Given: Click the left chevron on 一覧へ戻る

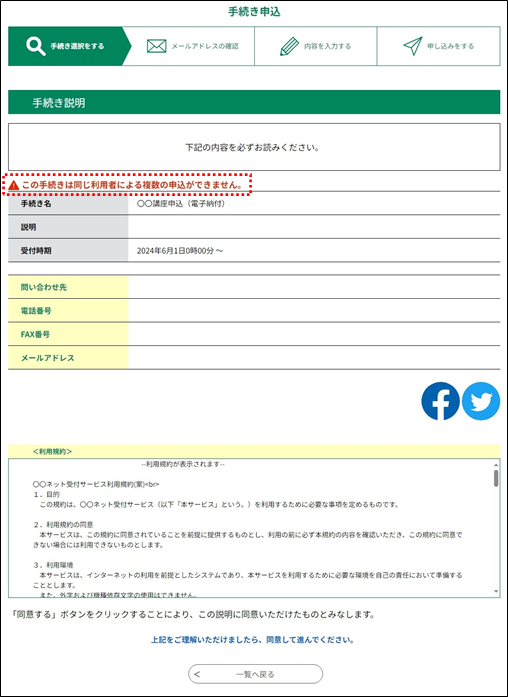Looking at the screenshot, I should [197, 674].
